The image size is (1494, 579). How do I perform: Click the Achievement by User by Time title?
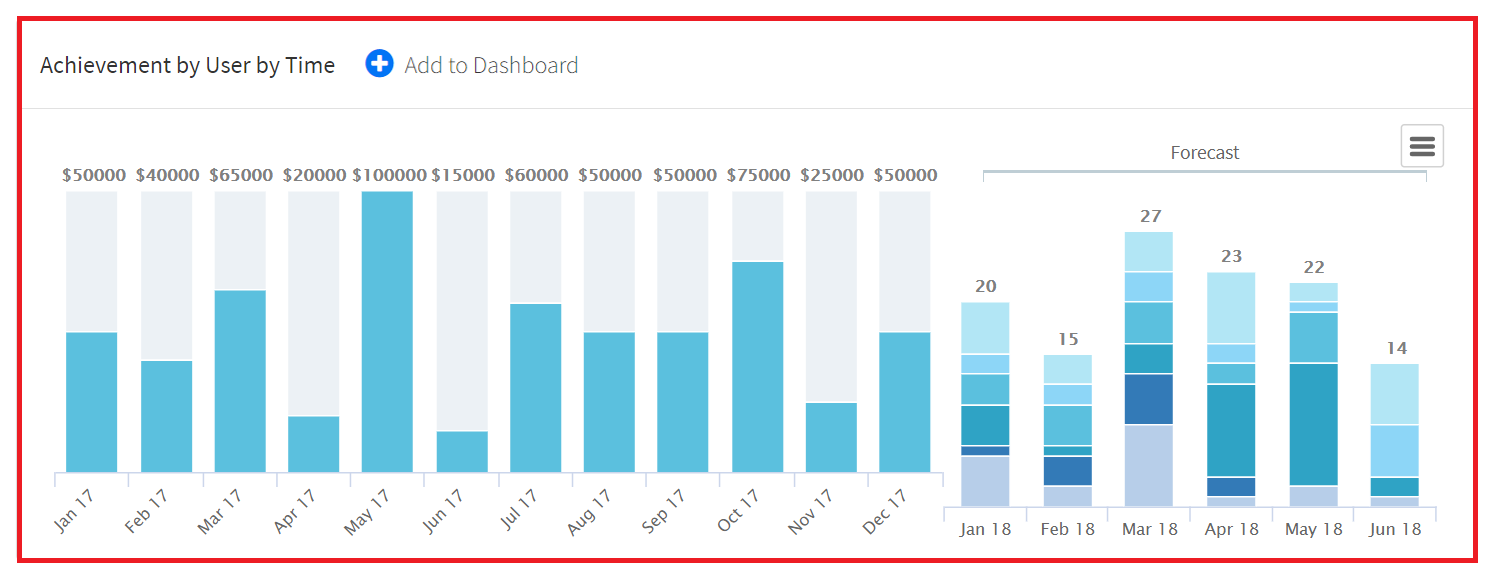click(188, 66)
